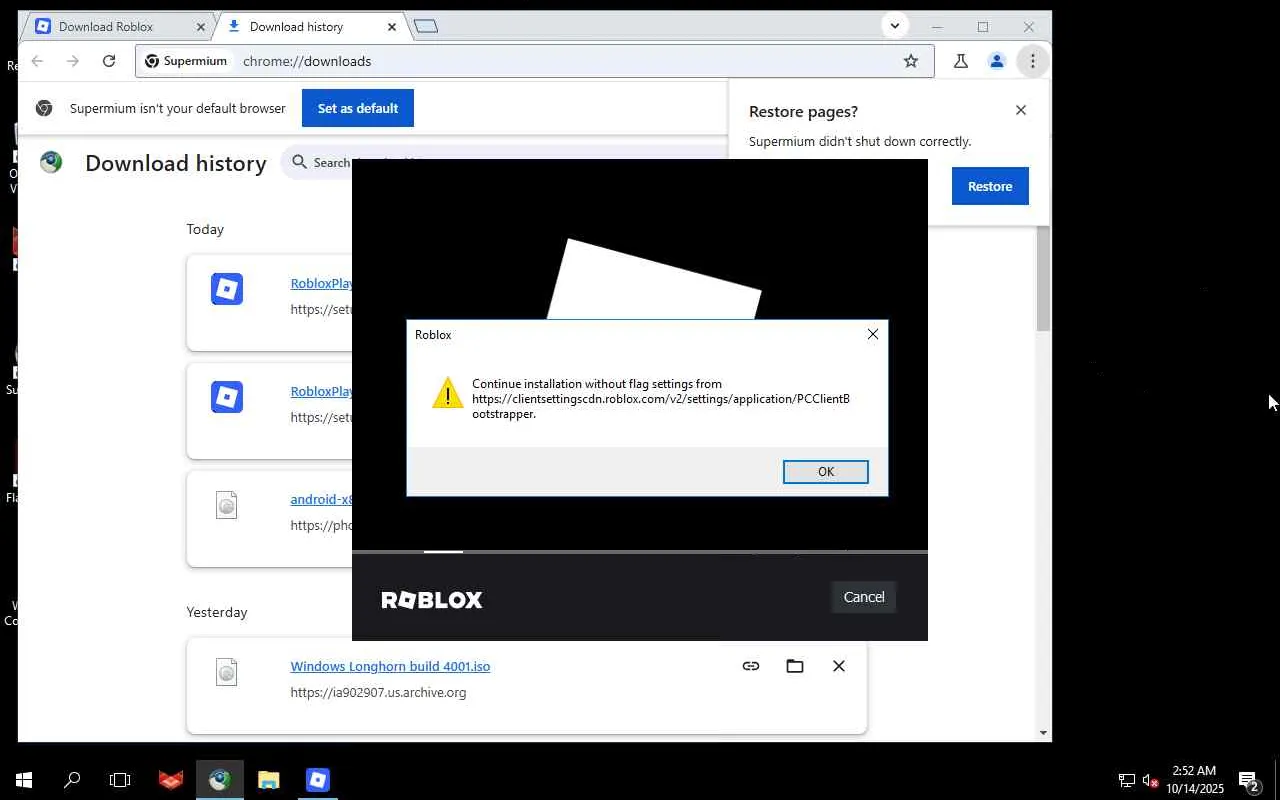
Task: Click the second RobloxPlayer file icon
Action: coord(227,397)
